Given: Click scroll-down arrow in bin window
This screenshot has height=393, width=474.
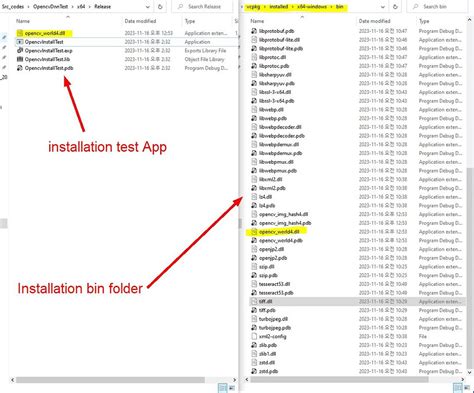Looking at the screenshot, I should pyautogui.click(x=470, y=373).
